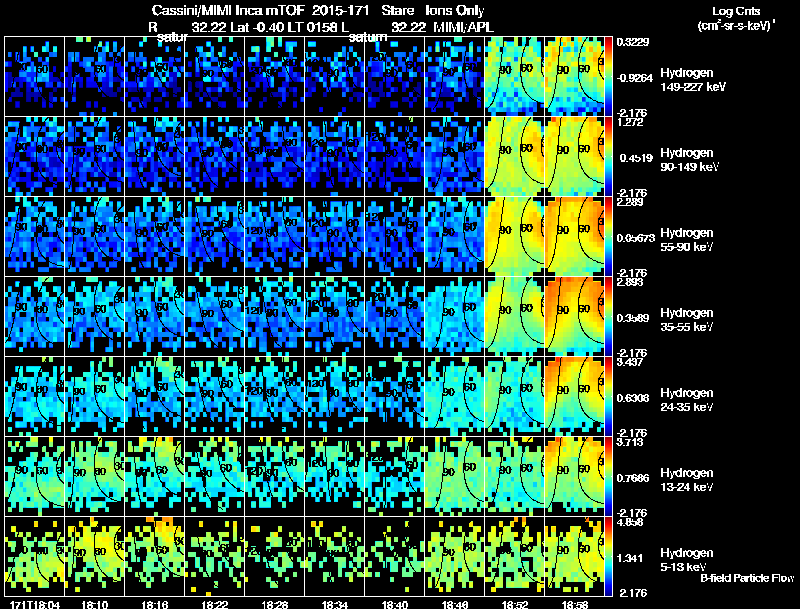The width and height of the screenshot is (800, 609).
Task: Click the '3.437' color scale value
Action: [631, 363]
